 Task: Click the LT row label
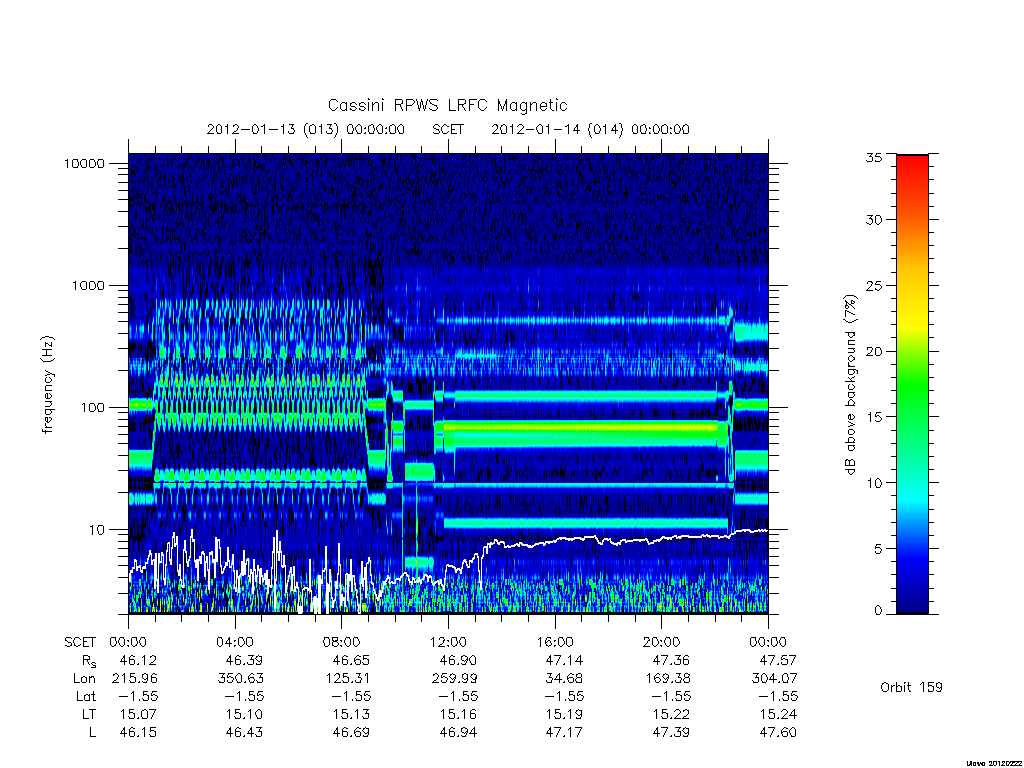tap(89, 714)
